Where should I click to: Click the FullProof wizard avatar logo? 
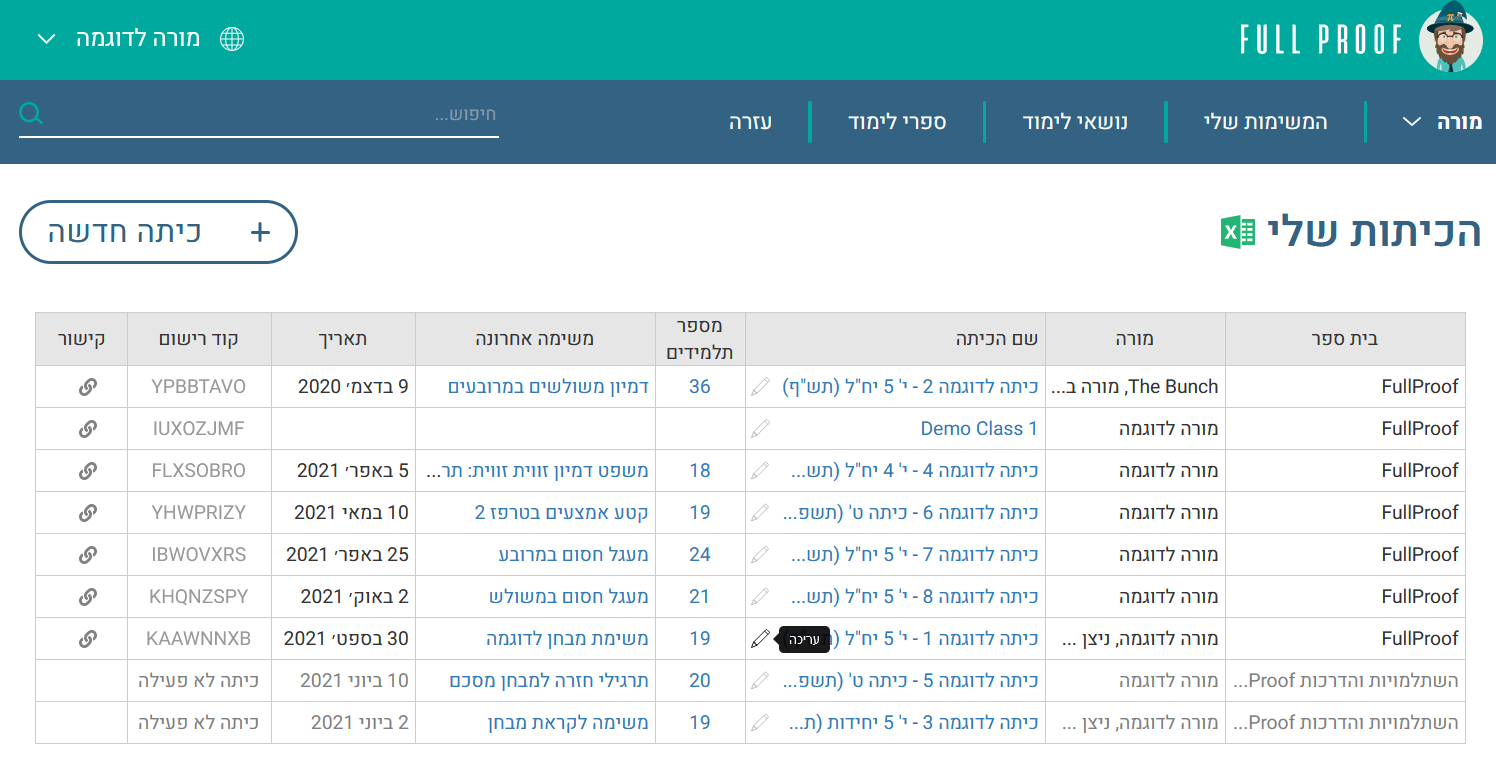1450,39
